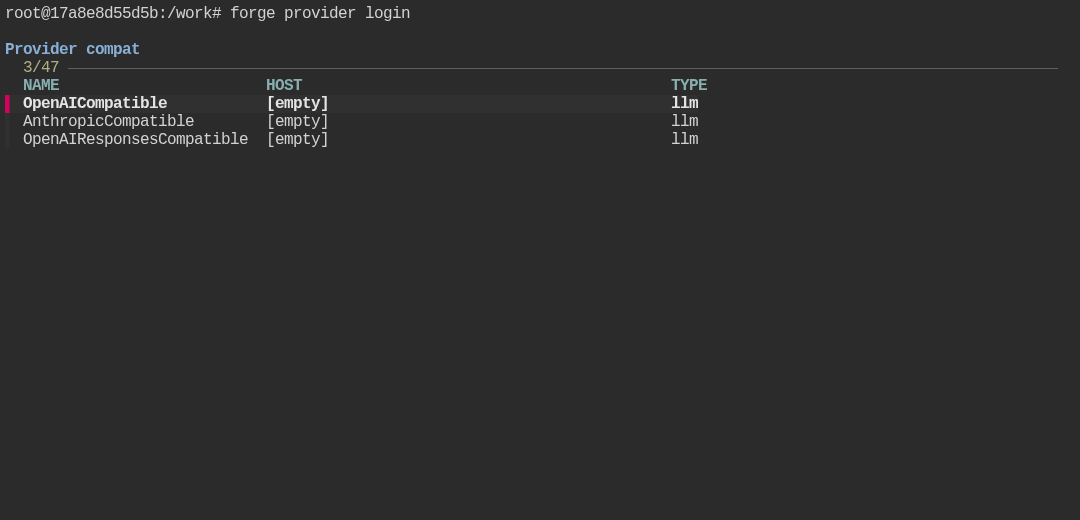Click the [empty] host of OpenAICompatible
Screen dimensions: 1080x520
pyautogui.click(x=298, y=103)
